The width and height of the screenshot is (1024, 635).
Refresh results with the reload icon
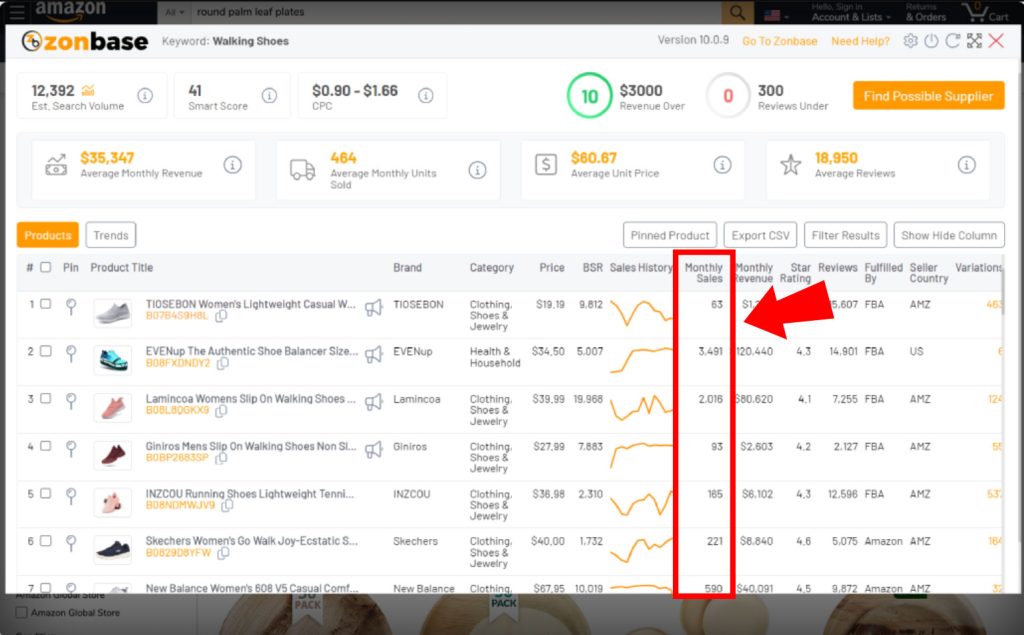[x=952, y=41]
